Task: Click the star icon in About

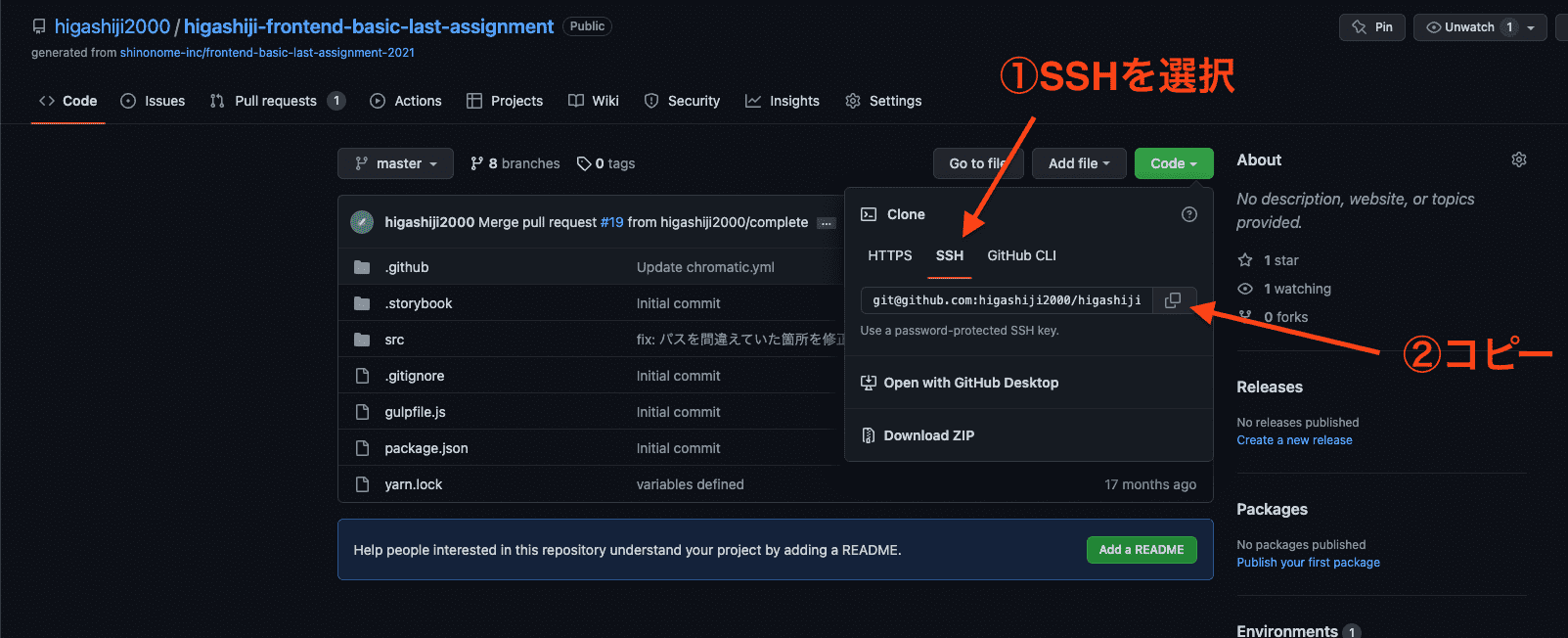Action: (x=1245, y=260)
